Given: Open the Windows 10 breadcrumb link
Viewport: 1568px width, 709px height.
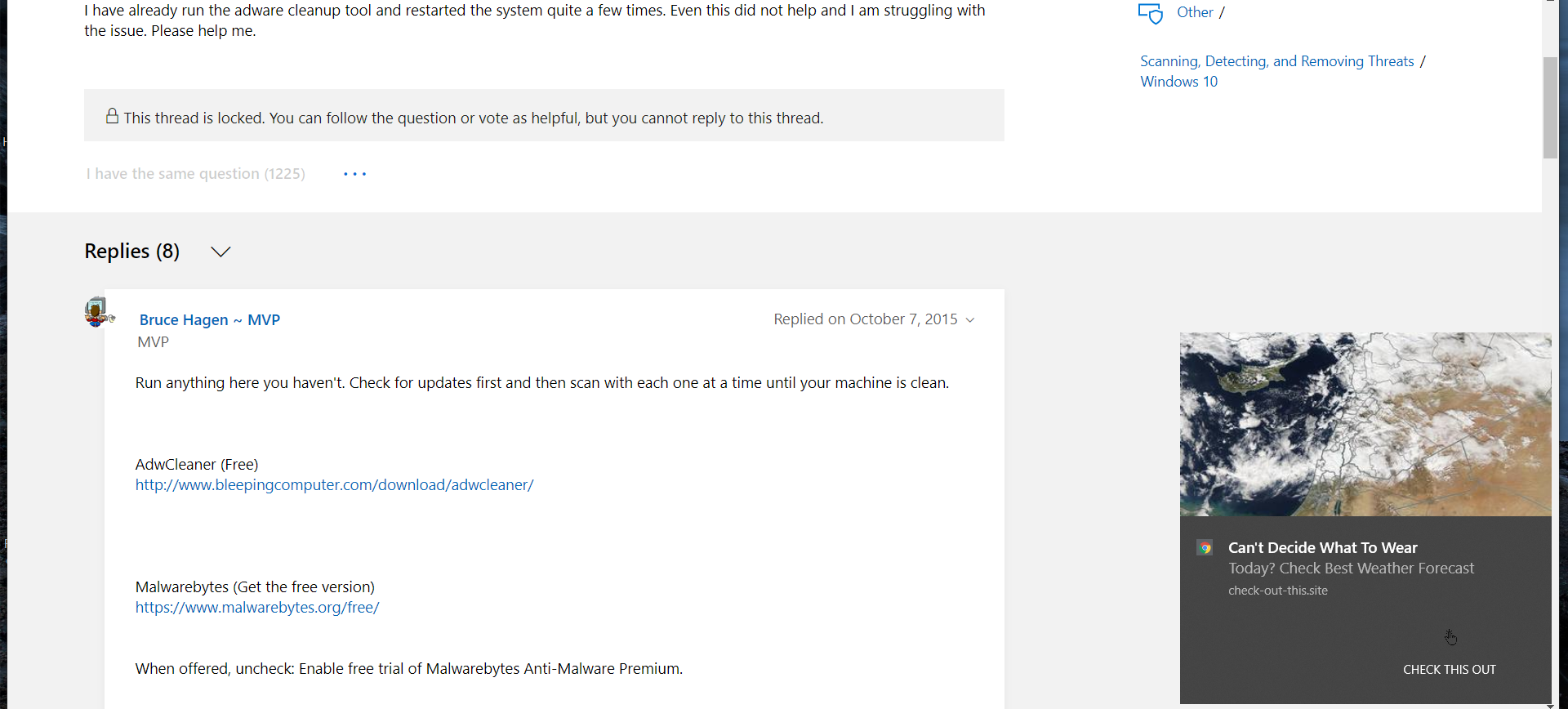Looking at the screenshot, I should pyautogui.click(x=1178, y=82).
